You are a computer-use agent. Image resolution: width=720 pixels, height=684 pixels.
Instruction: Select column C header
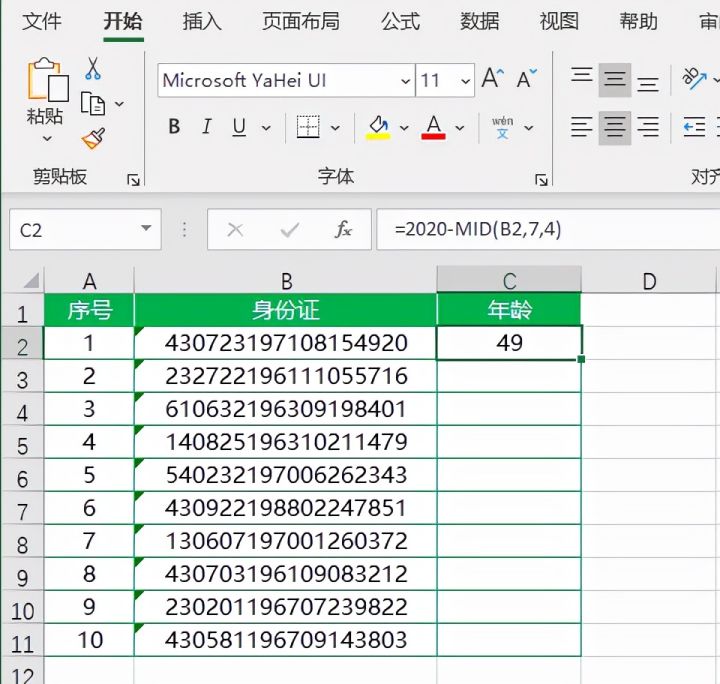(509, 281)
